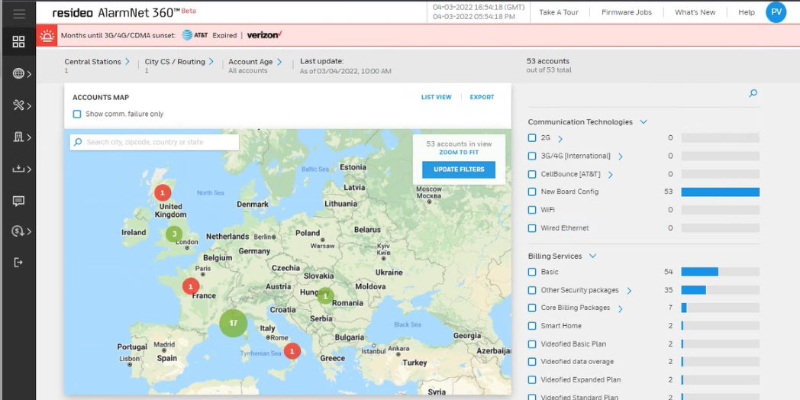Expand the Central Stations filter

point(127,62)
